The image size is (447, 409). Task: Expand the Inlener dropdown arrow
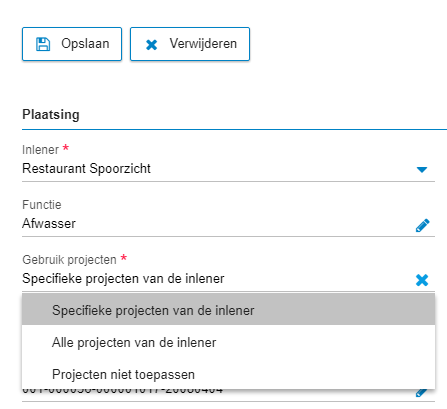(422, 170)
